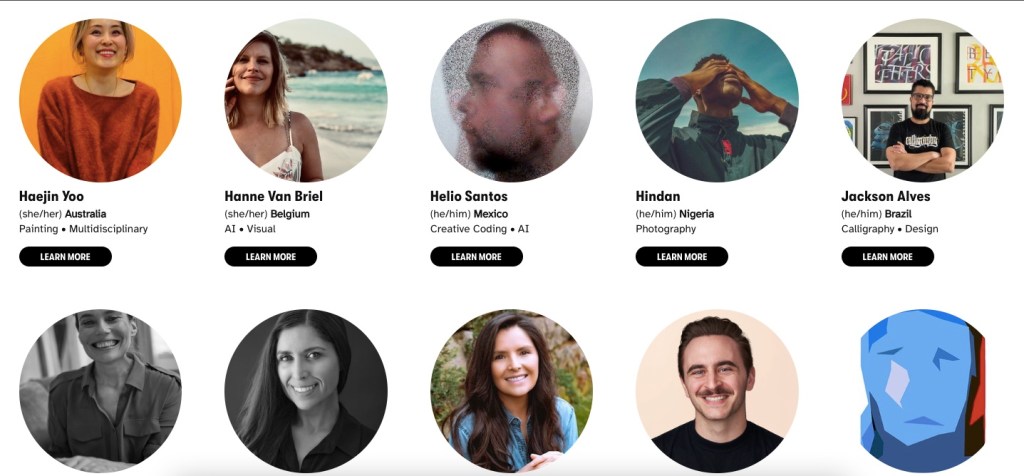Open the blue geometric illustrated face avatar

tap(922, 390)
